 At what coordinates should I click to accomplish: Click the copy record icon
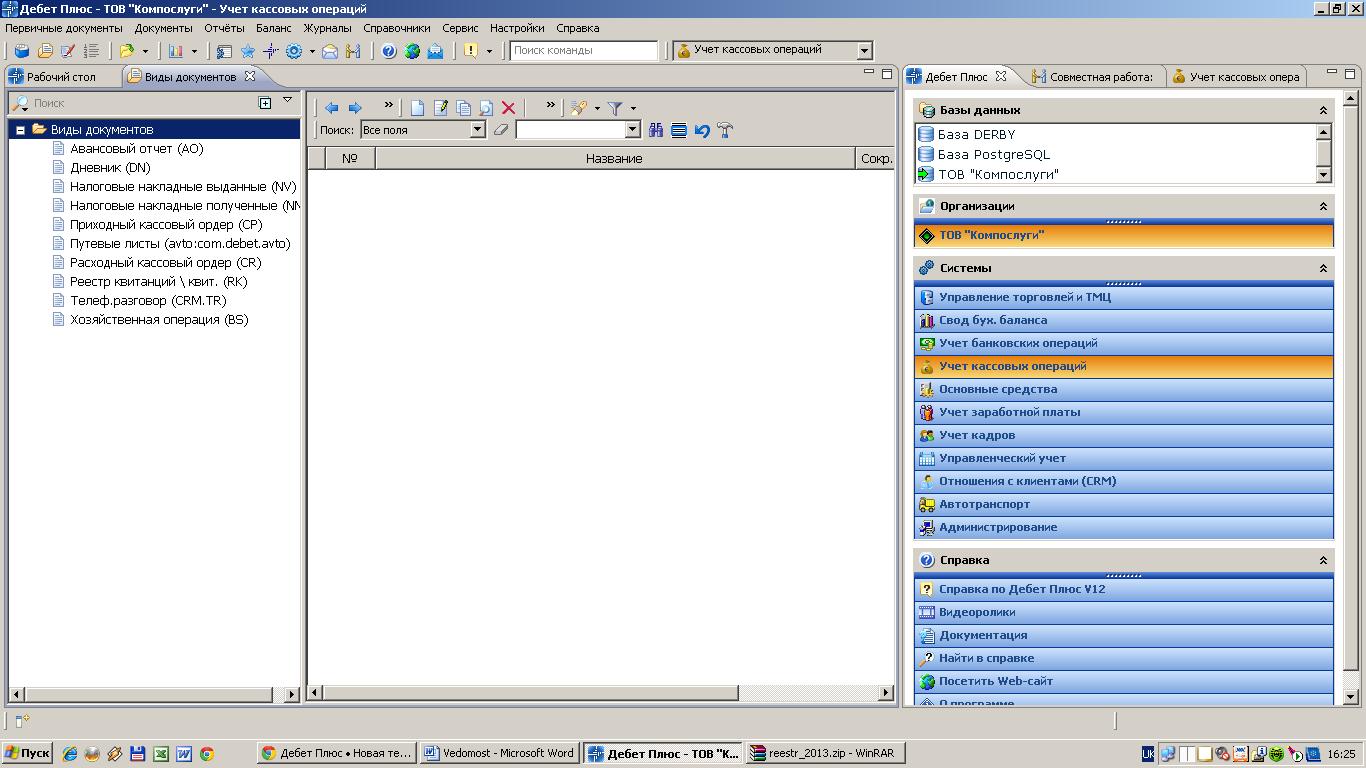tap(463, 108)
